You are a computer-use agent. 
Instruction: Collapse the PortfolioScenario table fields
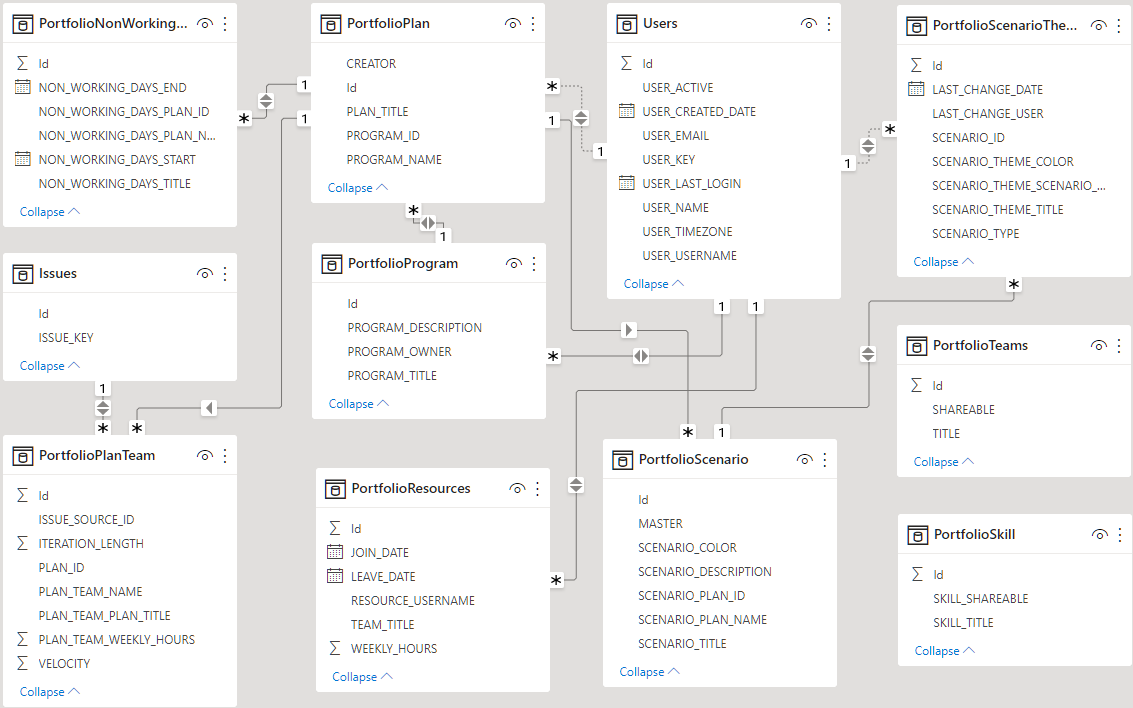649,672
